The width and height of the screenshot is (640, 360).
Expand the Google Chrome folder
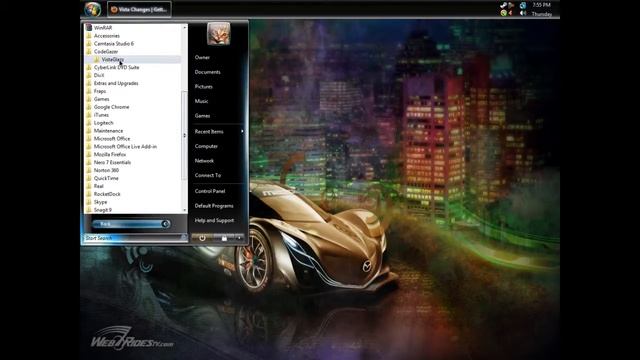tap(111, 107)
